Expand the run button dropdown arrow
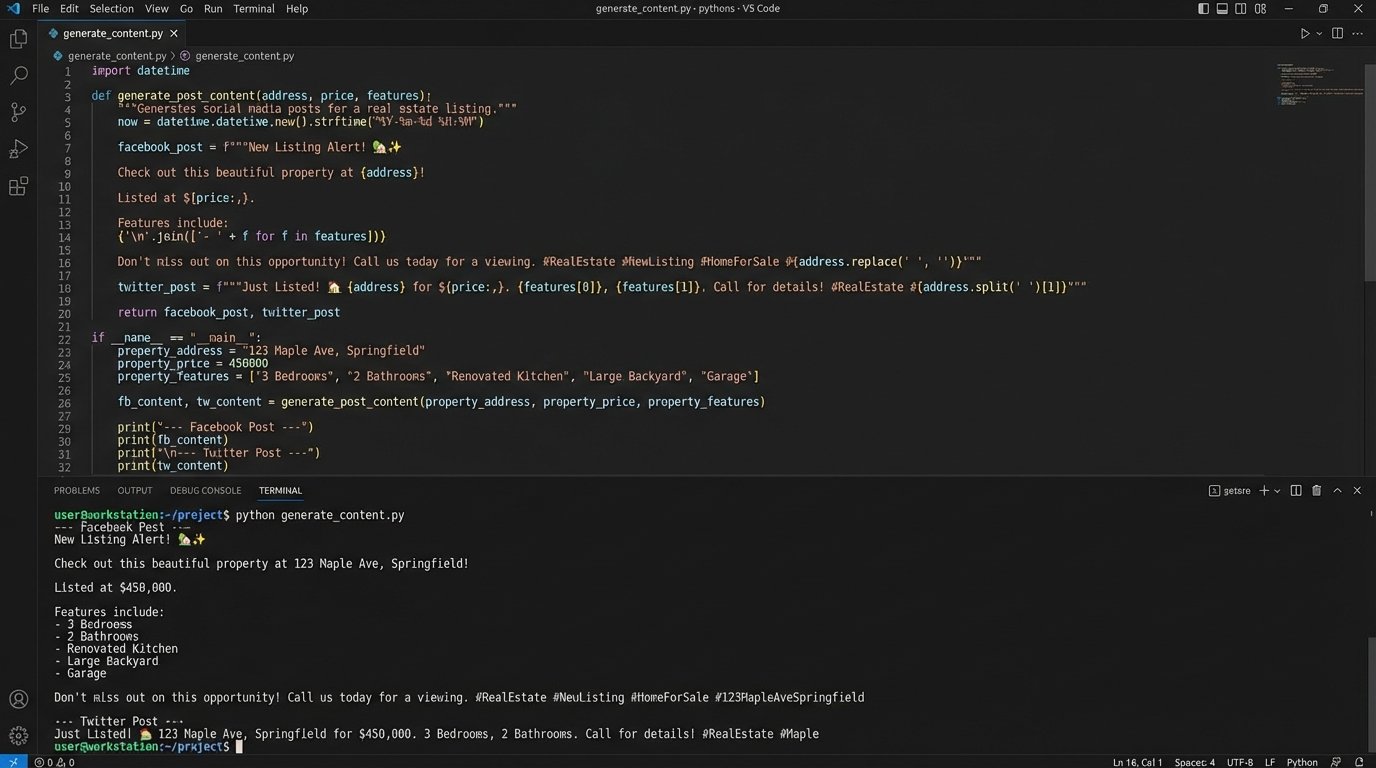This screenshot has width=1376, height=768. (x=1319, y=33)
